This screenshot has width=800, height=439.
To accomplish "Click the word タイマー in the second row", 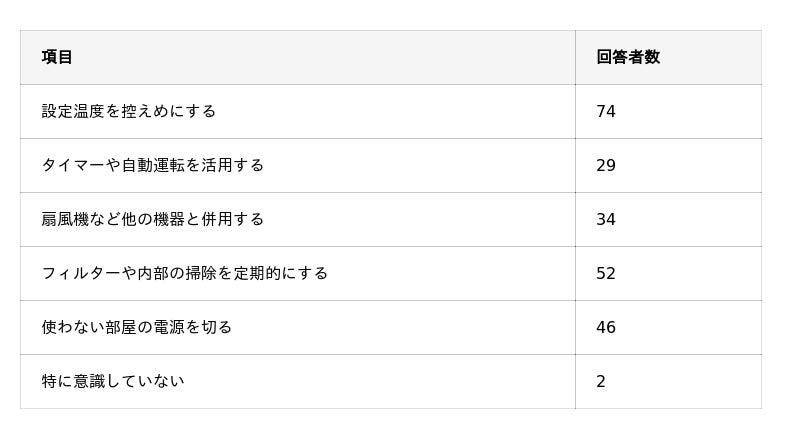I will (x=73, y=165).
